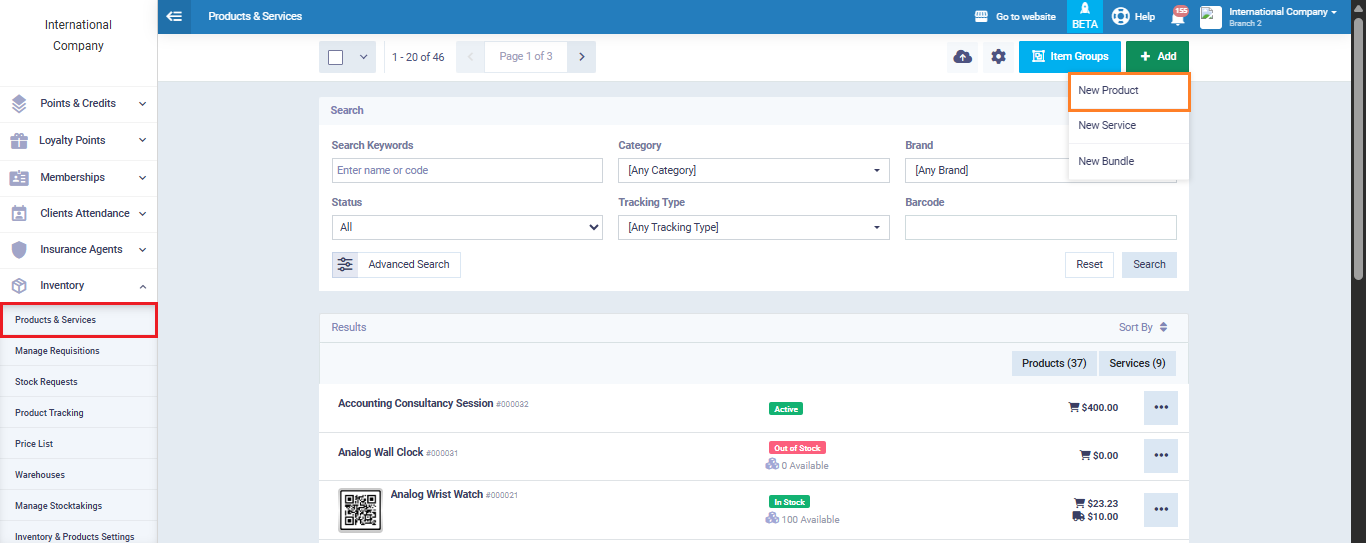Tick the select-all checkbox
The height and width of the screenshot is (543, 1366).
(336, 57)
